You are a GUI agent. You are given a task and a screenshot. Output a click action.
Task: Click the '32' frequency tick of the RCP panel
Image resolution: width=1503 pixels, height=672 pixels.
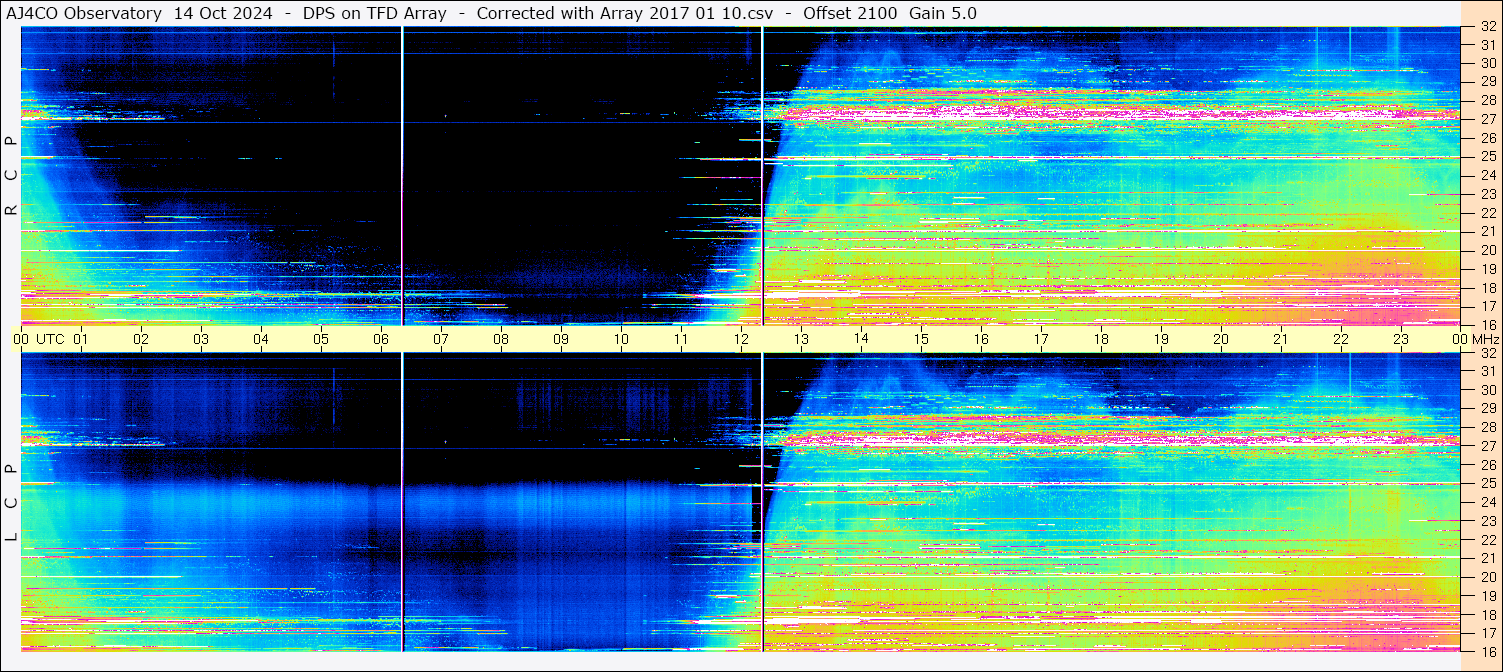(1487, 27)
